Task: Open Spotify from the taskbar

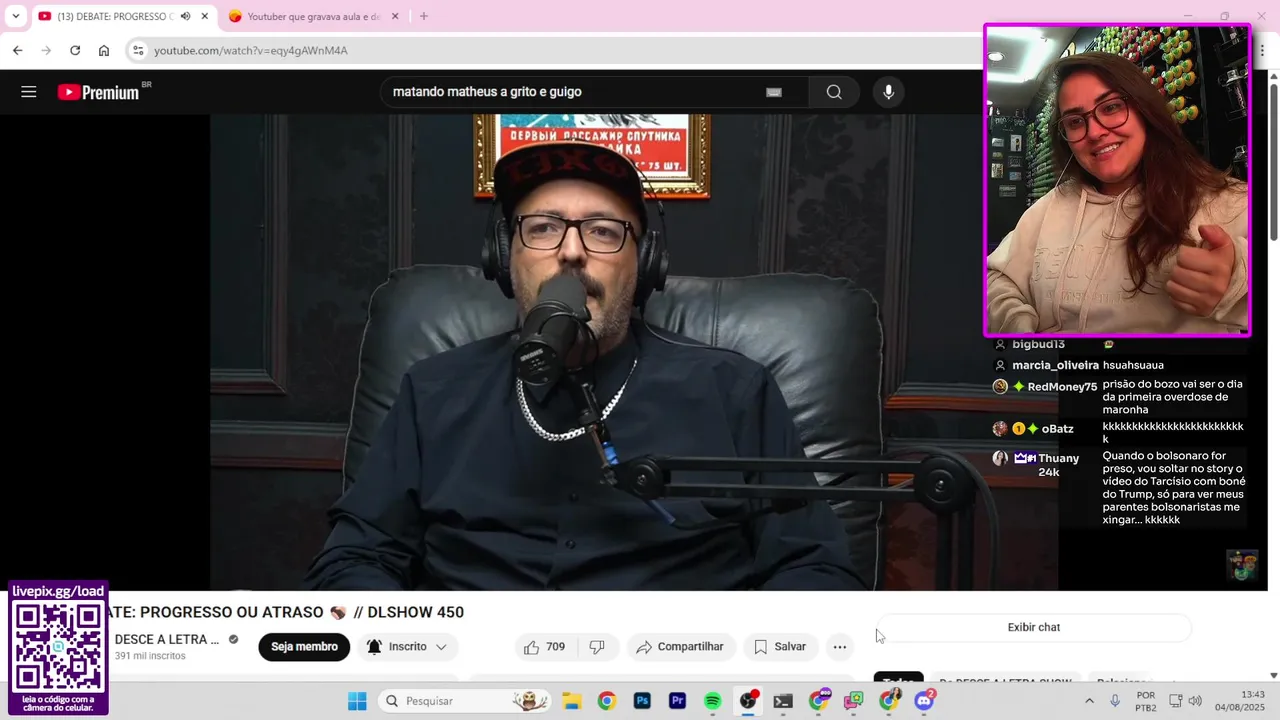Action: click(712, 701)
